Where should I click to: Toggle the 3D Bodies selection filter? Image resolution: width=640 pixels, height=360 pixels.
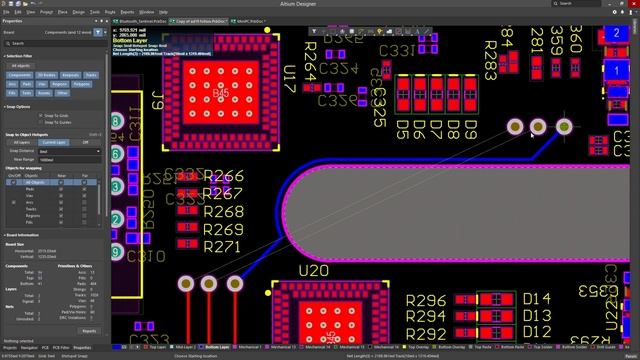(x=47, y=75)
